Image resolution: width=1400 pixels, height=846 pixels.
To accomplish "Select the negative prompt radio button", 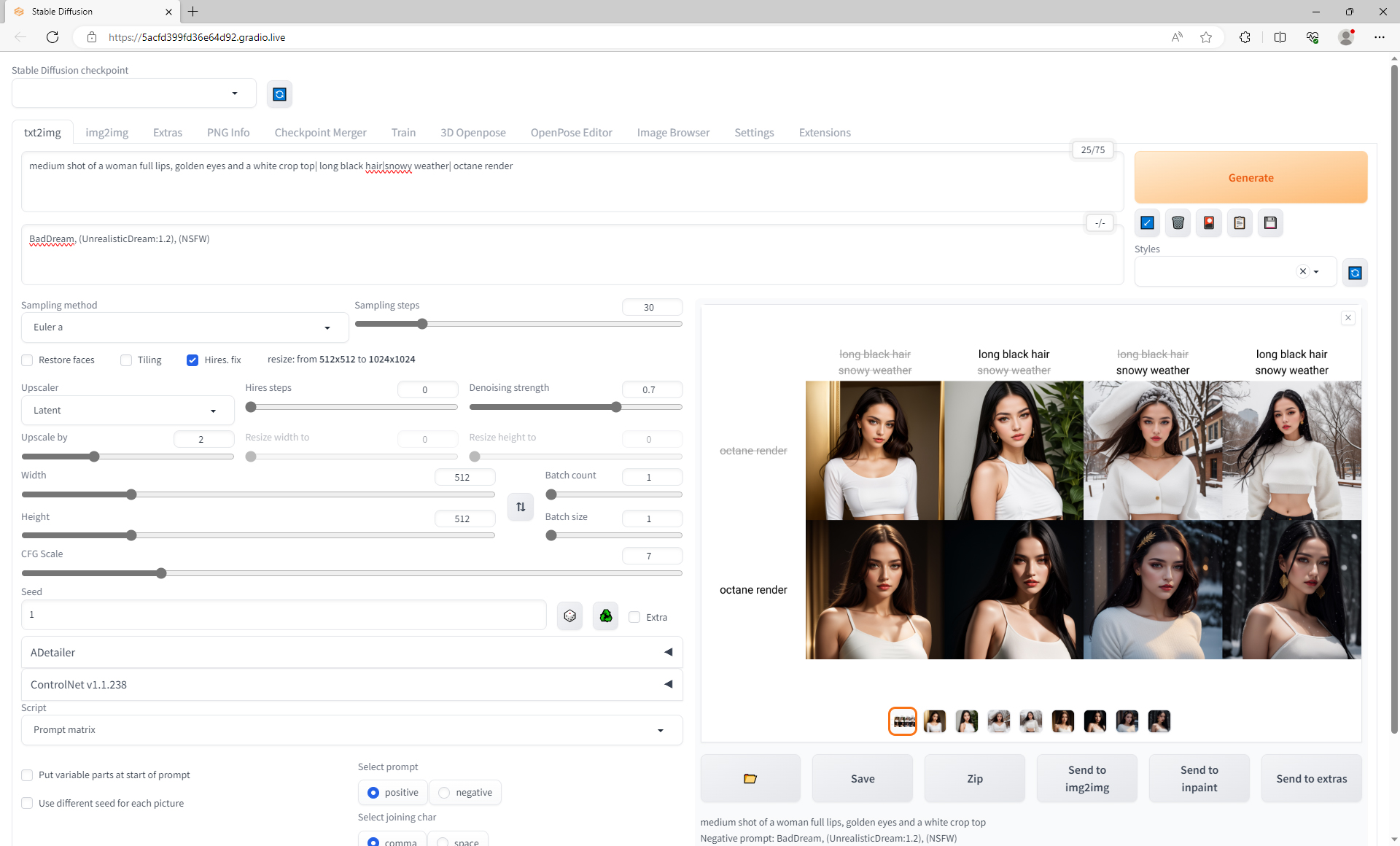I will pos(444,793).
